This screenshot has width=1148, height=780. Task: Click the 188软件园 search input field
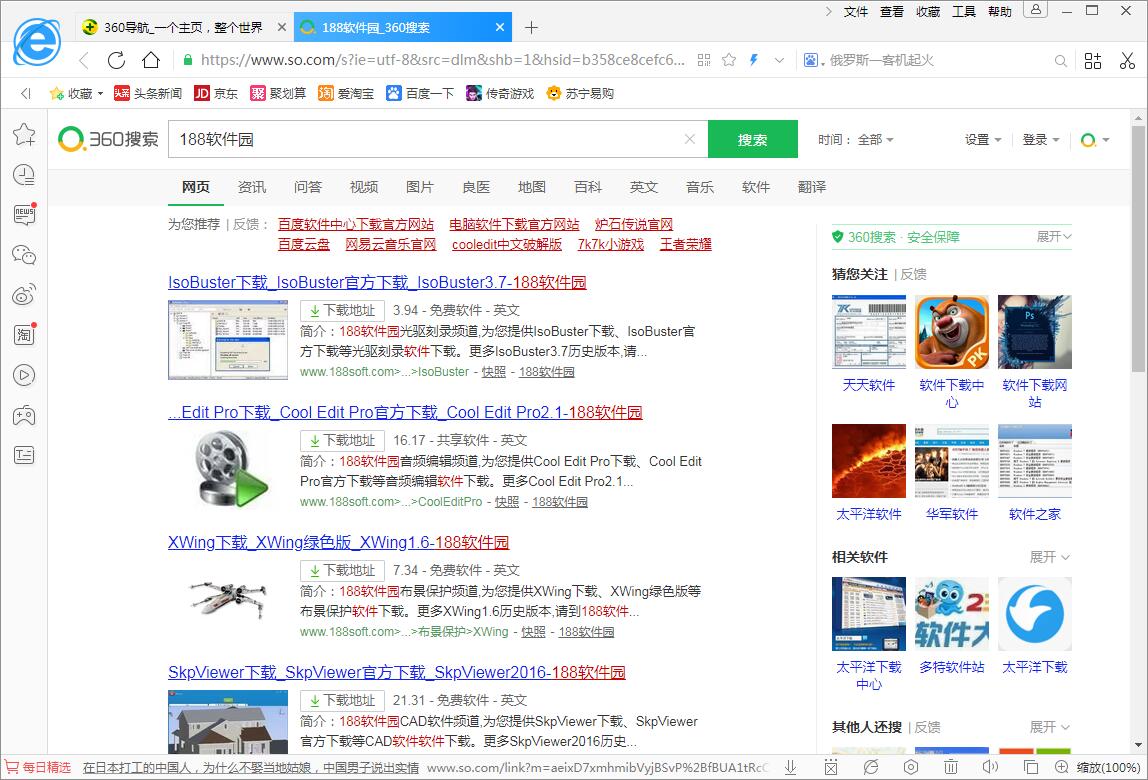(x=425, y=139)
